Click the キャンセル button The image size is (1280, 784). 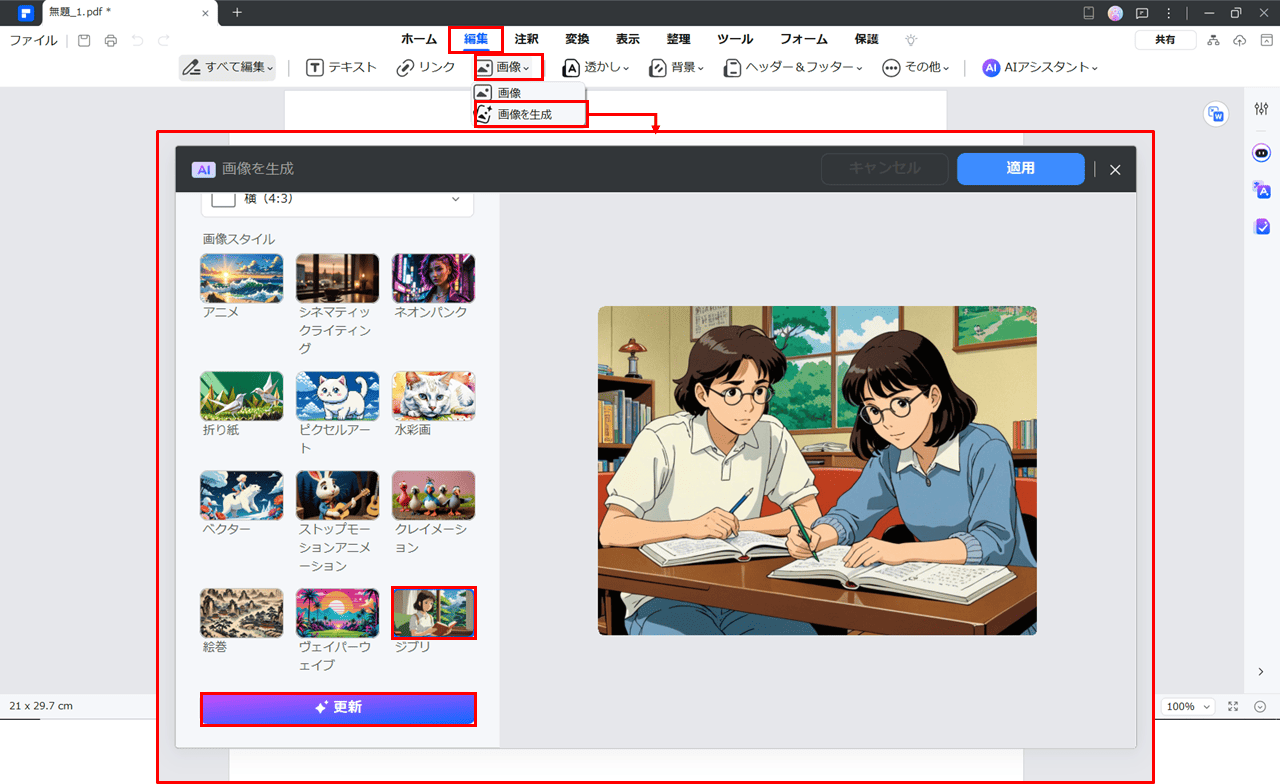click(x=884, y=169)
